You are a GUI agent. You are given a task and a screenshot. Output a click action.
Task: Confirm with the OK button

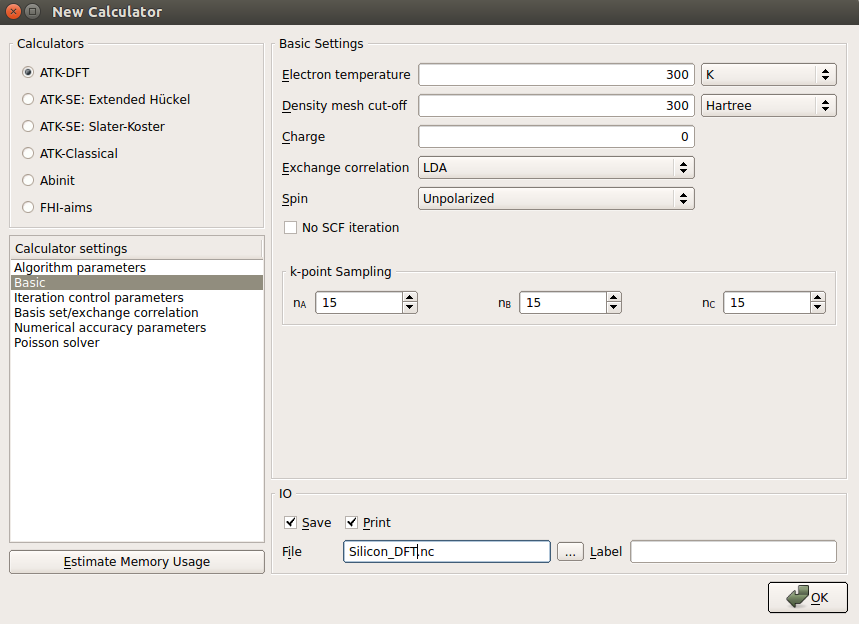click(x=808, y=597)
